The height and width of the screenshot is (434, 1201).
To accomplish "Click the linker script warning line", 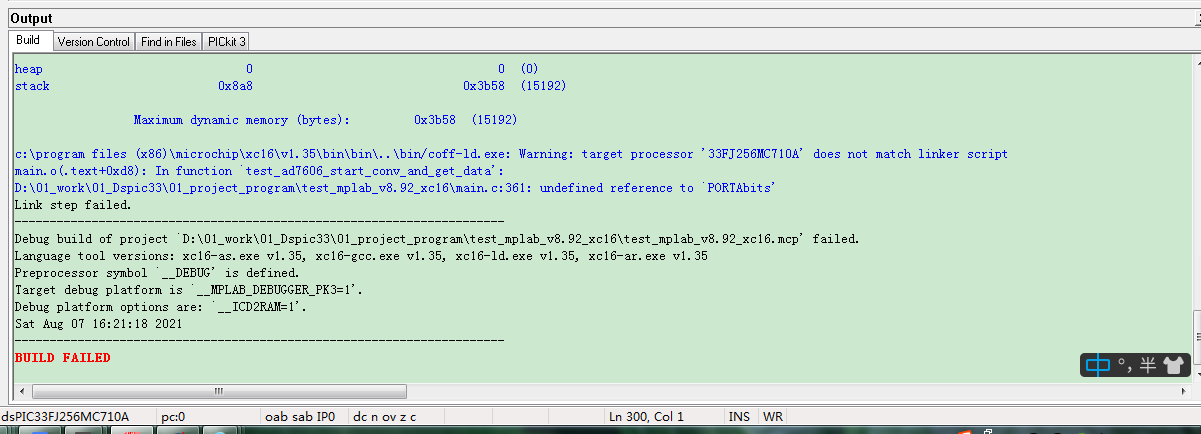I will pyautogui.click(x=510, y=154).
